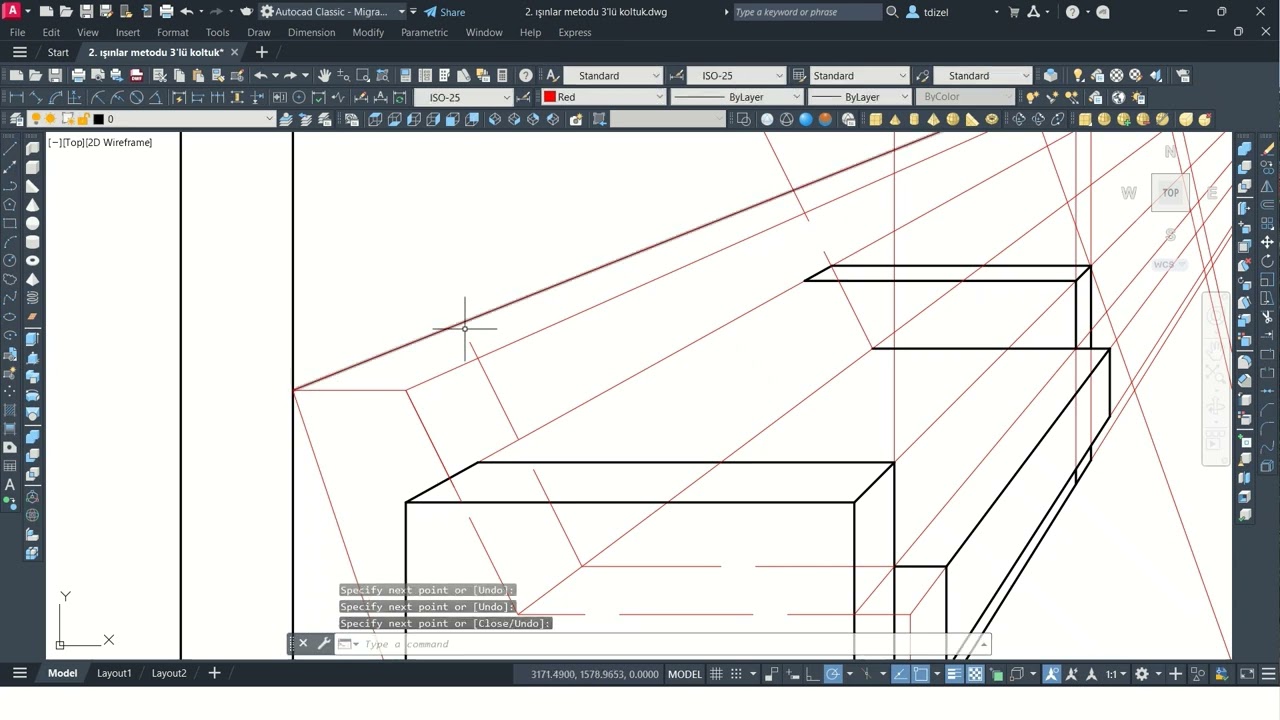Open the Standard multileader style dropdown

point(983,75)
